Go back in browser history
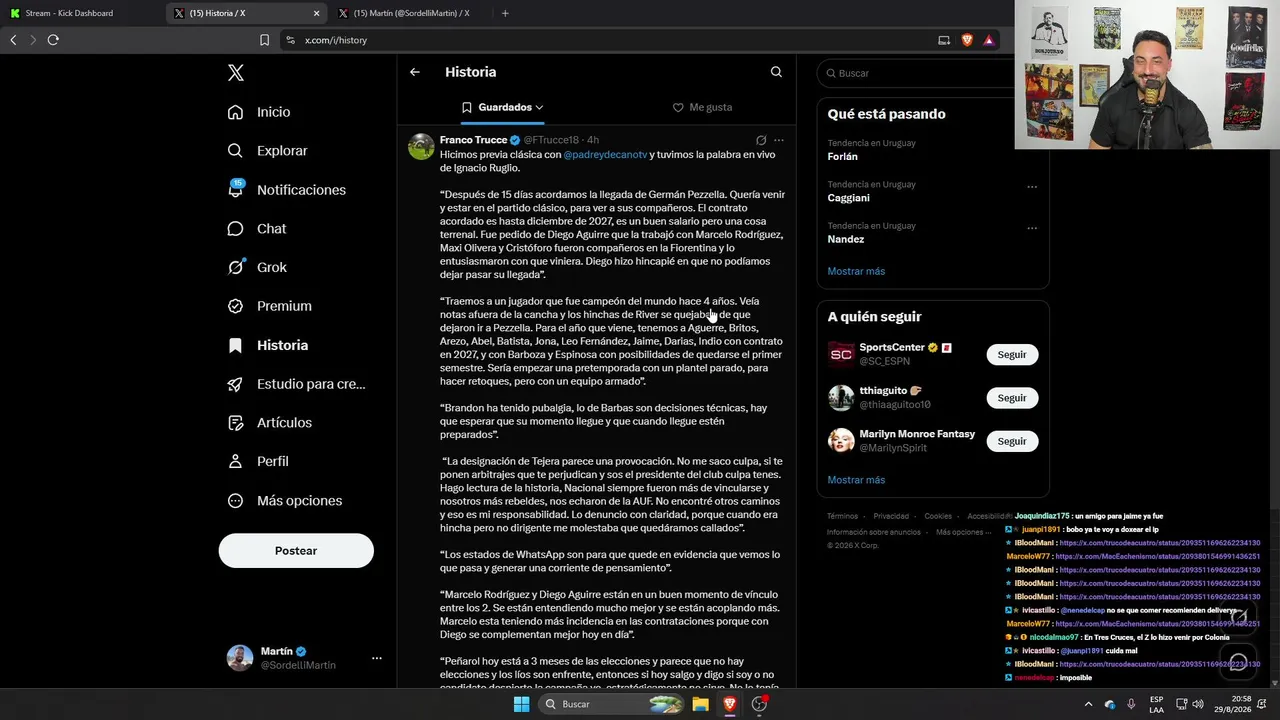Screen dimensions: 1280x720 (13, 40)
